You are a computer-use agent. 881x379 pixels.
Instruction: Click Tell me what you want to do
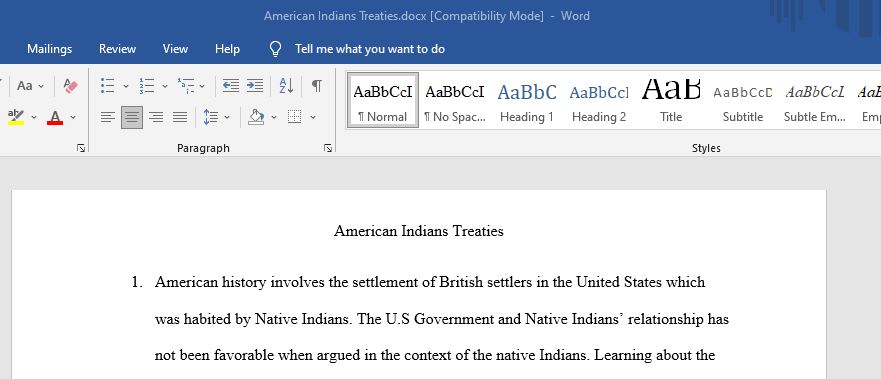click(370, 49)
